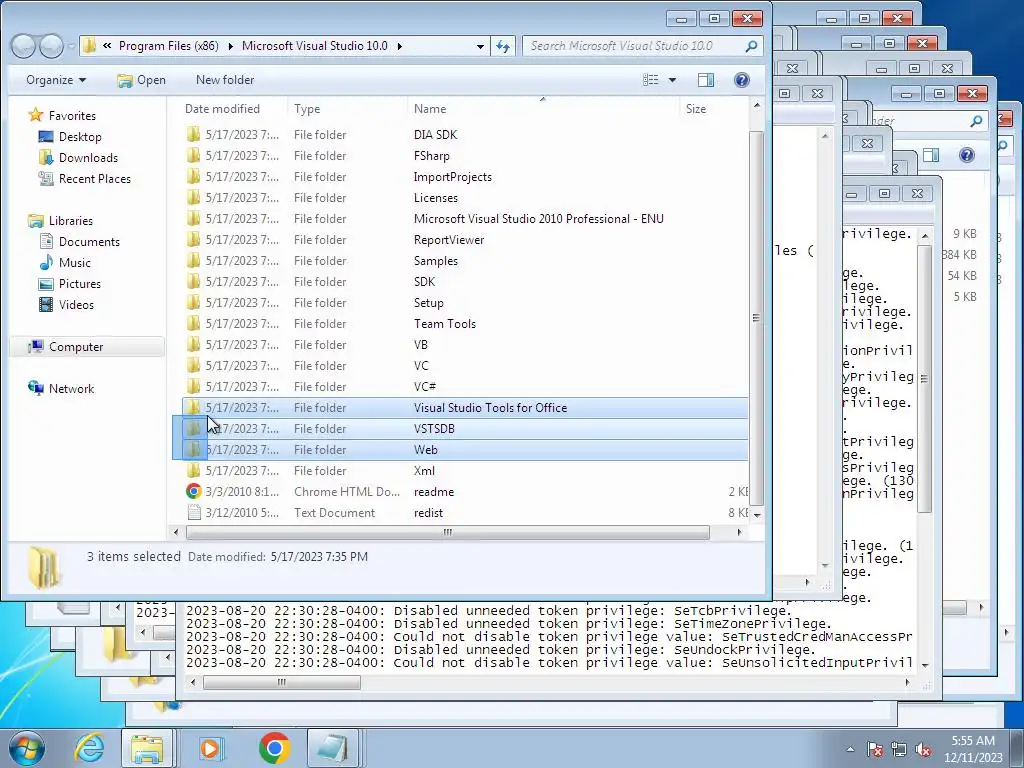The height and width of the screenshot is (768, 1024).
Task: Select the redist text document icon
Action: (193, 513)
